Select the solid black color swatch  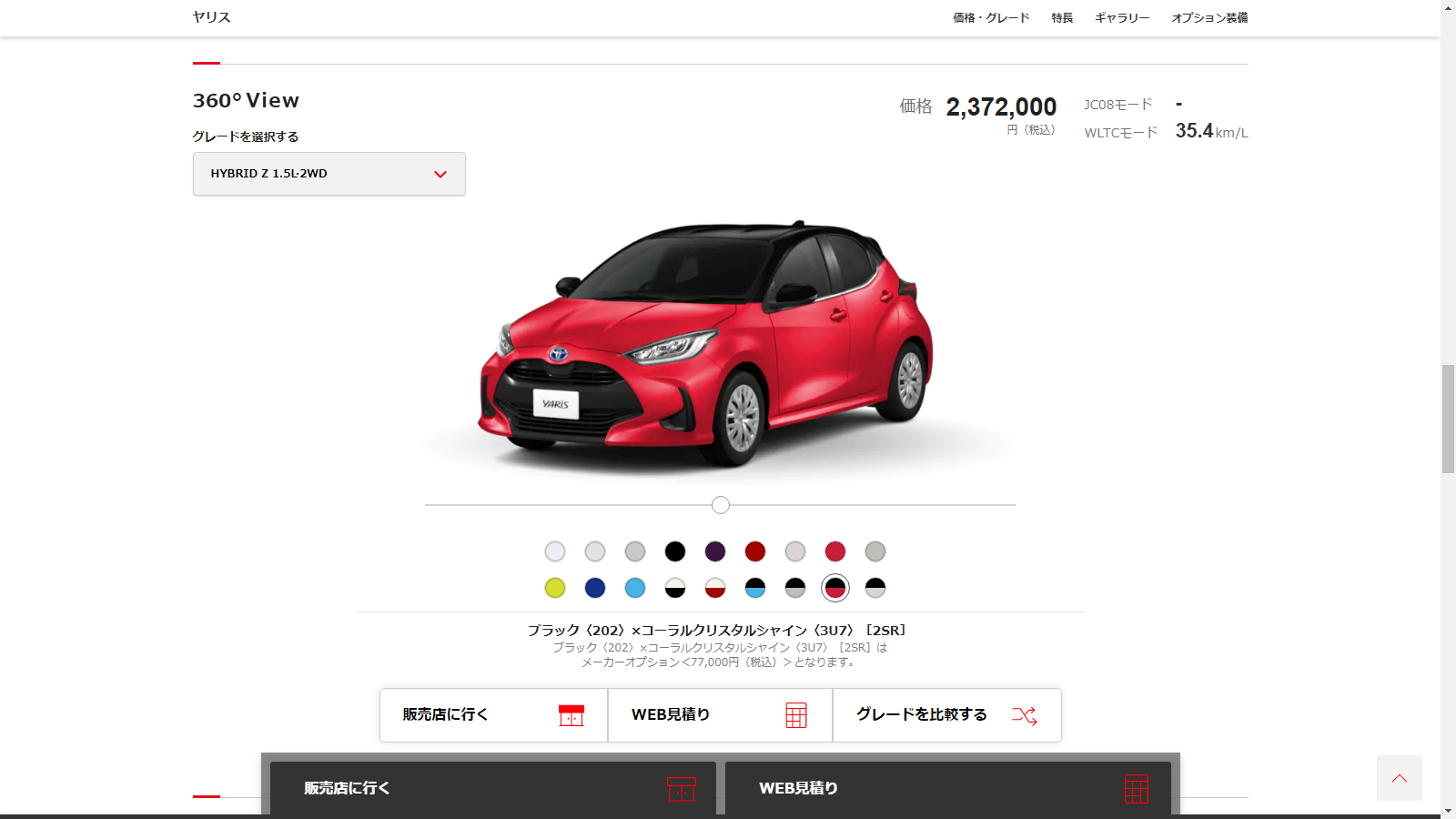675,551
